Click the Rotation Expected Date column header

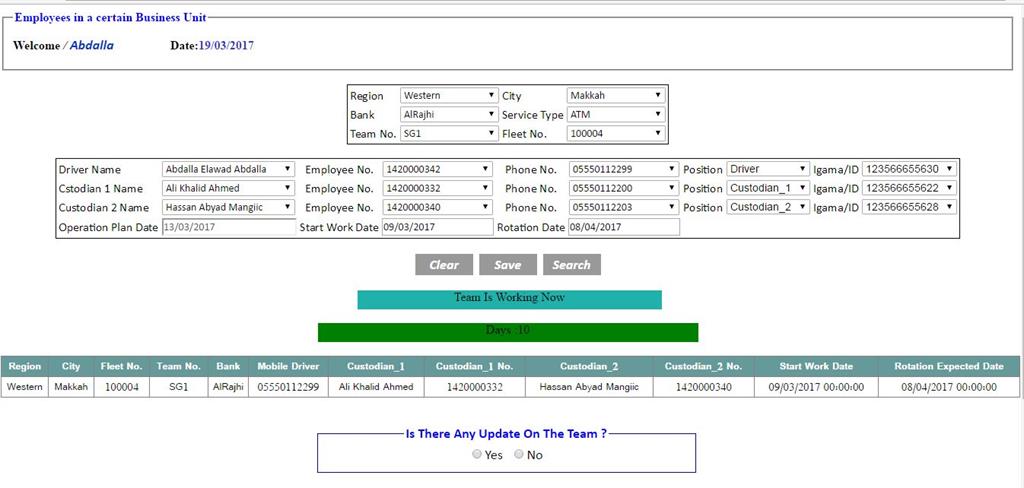click(949, 366)
